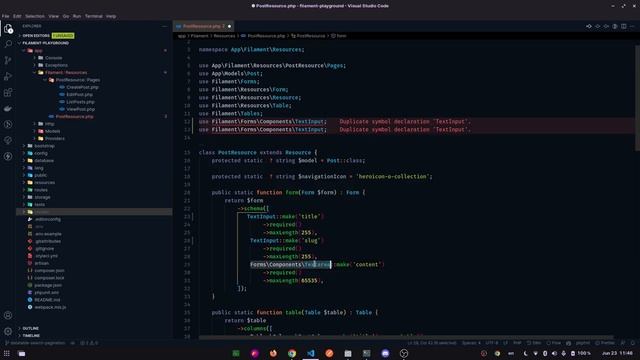This screenshot has width=640, height=360.
Task: Click the Bluetooth tray icon
Action: pyautogui.click(x=545, y=353)
